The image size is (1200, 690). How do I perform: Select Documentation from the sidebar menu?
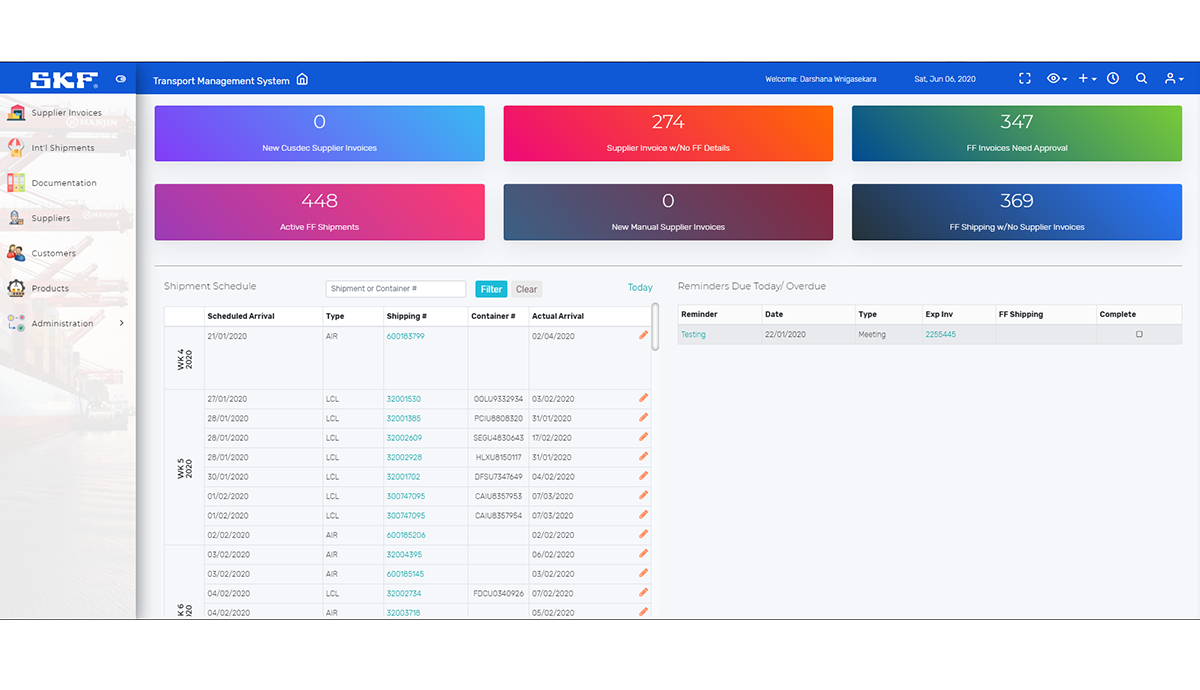click(x=64, y=183)
